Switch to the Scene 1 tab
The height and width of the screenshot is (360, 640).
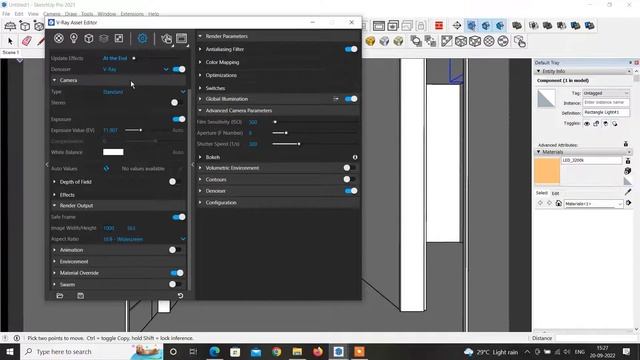(10, 53)
